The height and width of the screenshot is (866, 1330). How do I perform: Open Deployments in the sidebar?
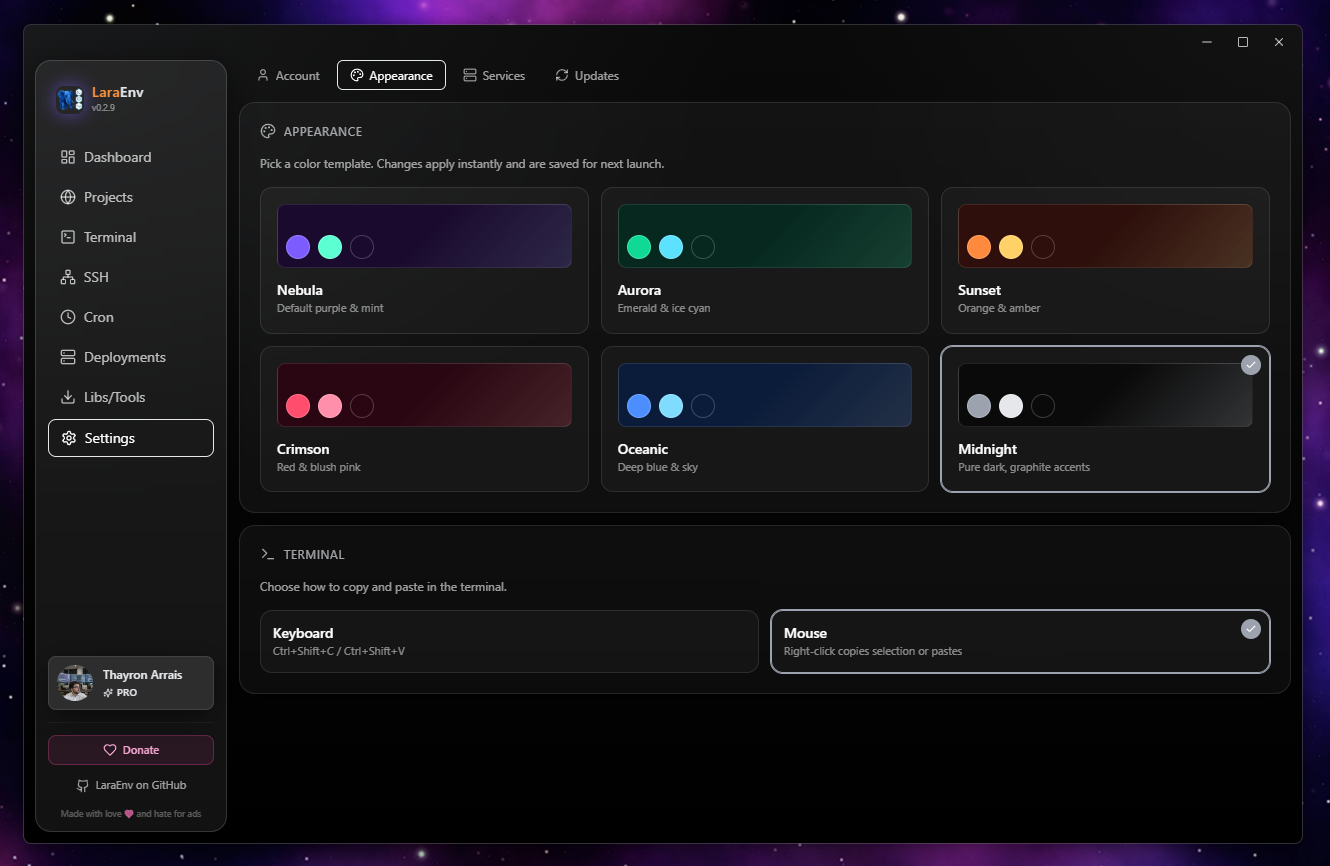coord(131,357)
